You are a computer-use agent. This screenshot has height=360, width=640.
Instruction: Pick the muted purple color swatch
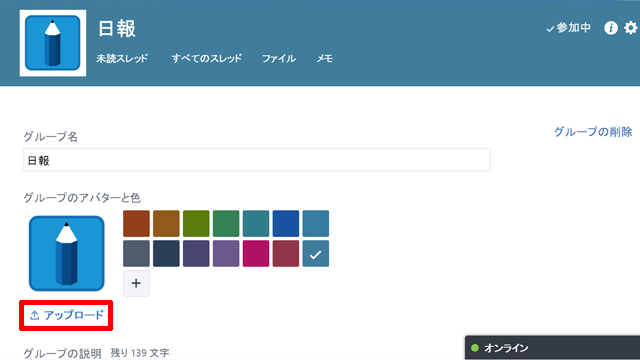[x=226, y=253]
